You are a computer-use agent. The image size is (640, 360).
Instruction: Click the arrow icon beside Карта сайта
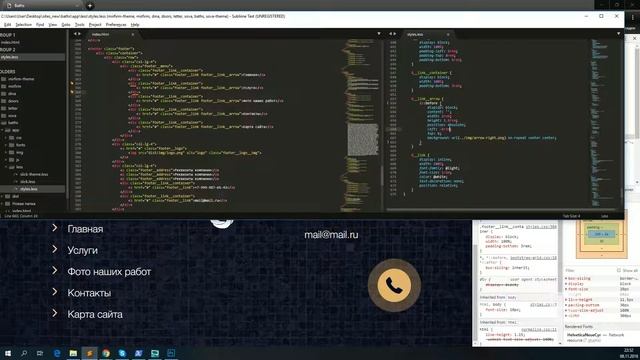click(55, 313)
